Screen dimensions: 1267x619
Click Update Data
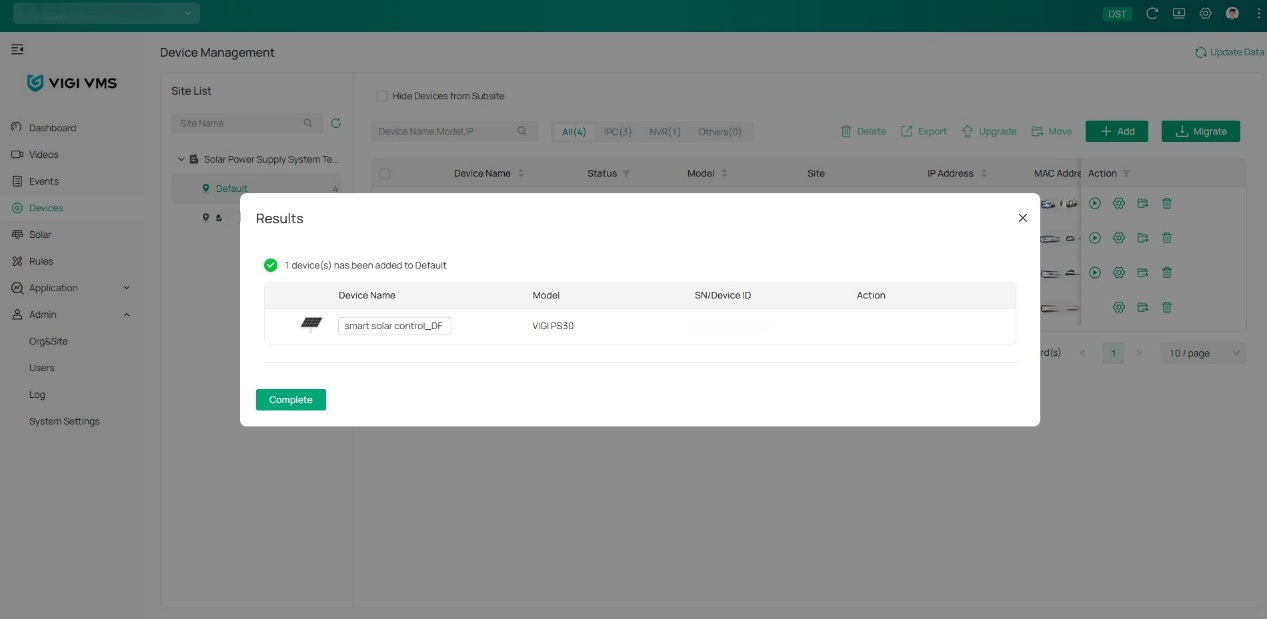click(x=1229, y=52)
